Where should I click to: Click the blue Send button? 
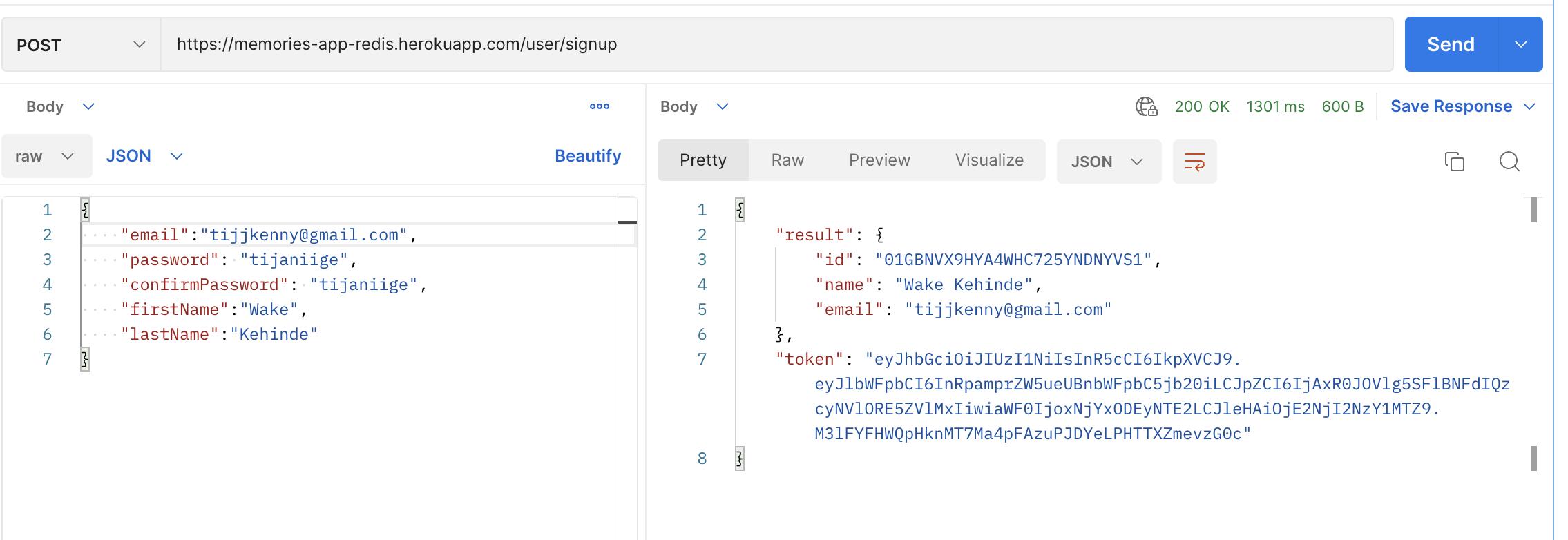coord(1451,44)
